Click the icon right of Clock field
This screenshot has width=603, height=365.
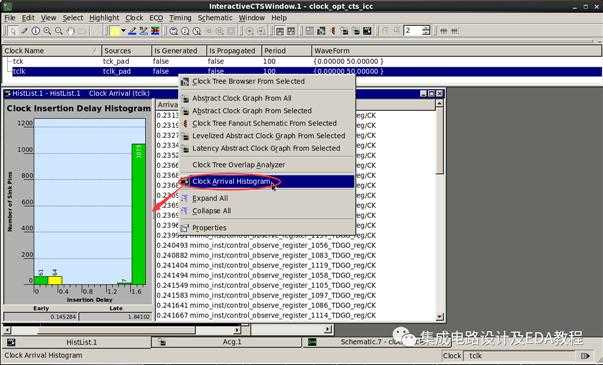pyautogui.click(x=585, y=356)
